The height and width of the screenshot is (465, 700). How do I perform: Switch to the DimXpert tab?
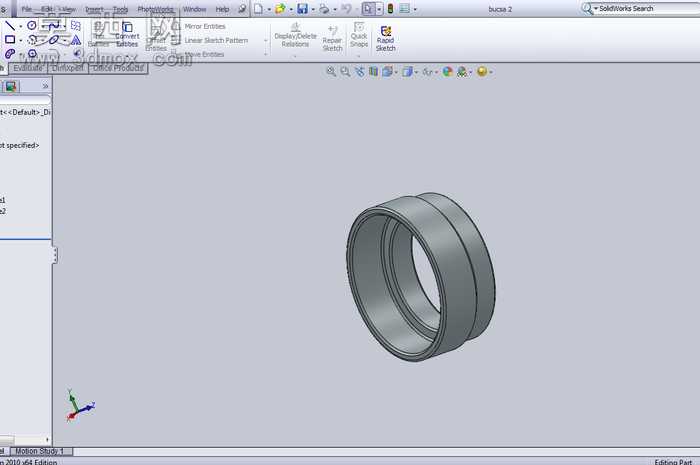pos(68,68)
